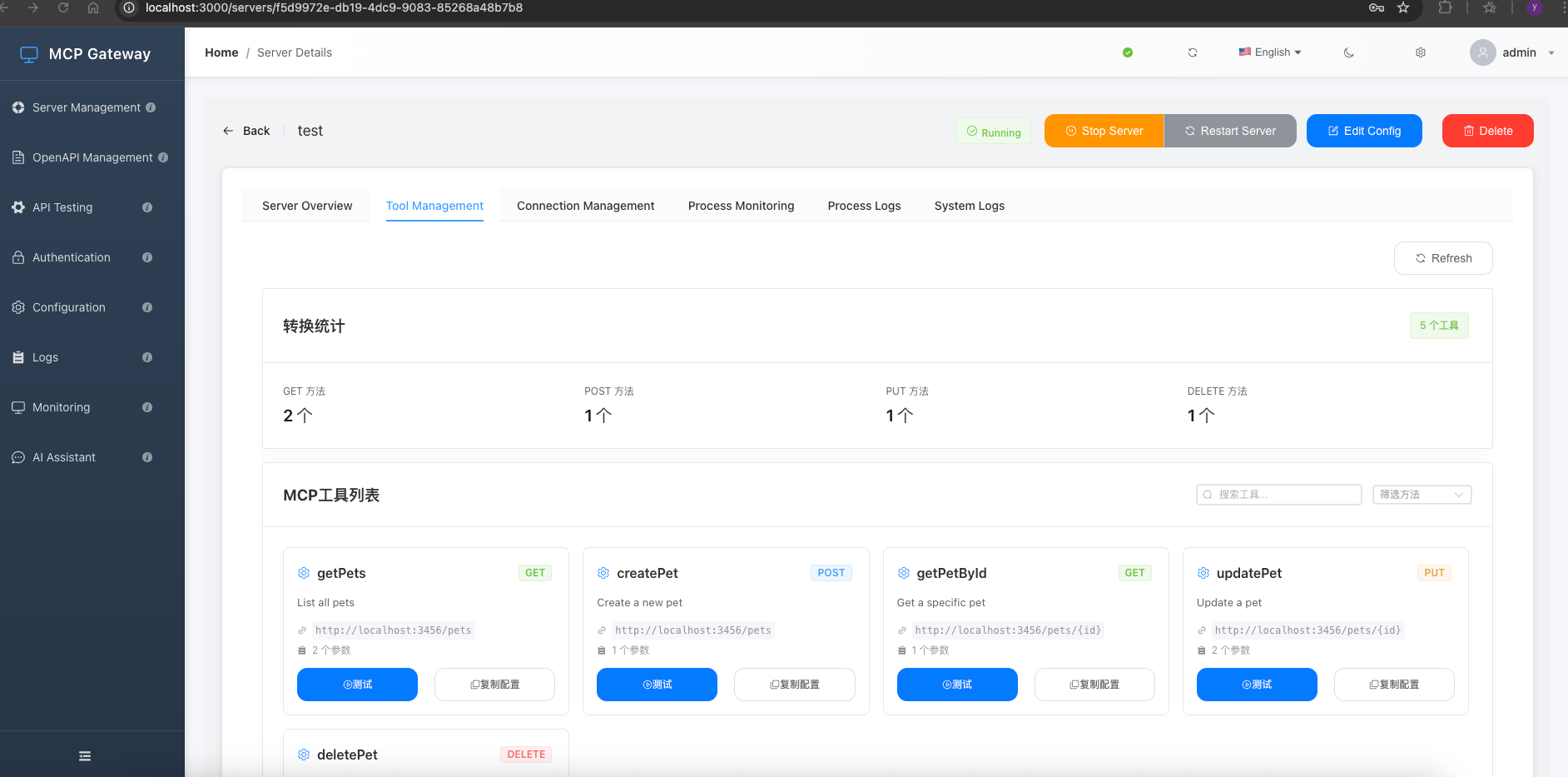Click the info icon next to Logs

point(147,357)
